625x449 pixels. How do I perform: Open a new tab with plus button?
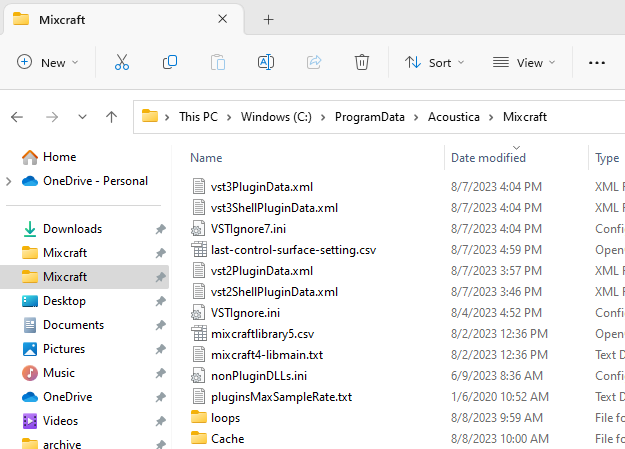(x=269, y=19)
